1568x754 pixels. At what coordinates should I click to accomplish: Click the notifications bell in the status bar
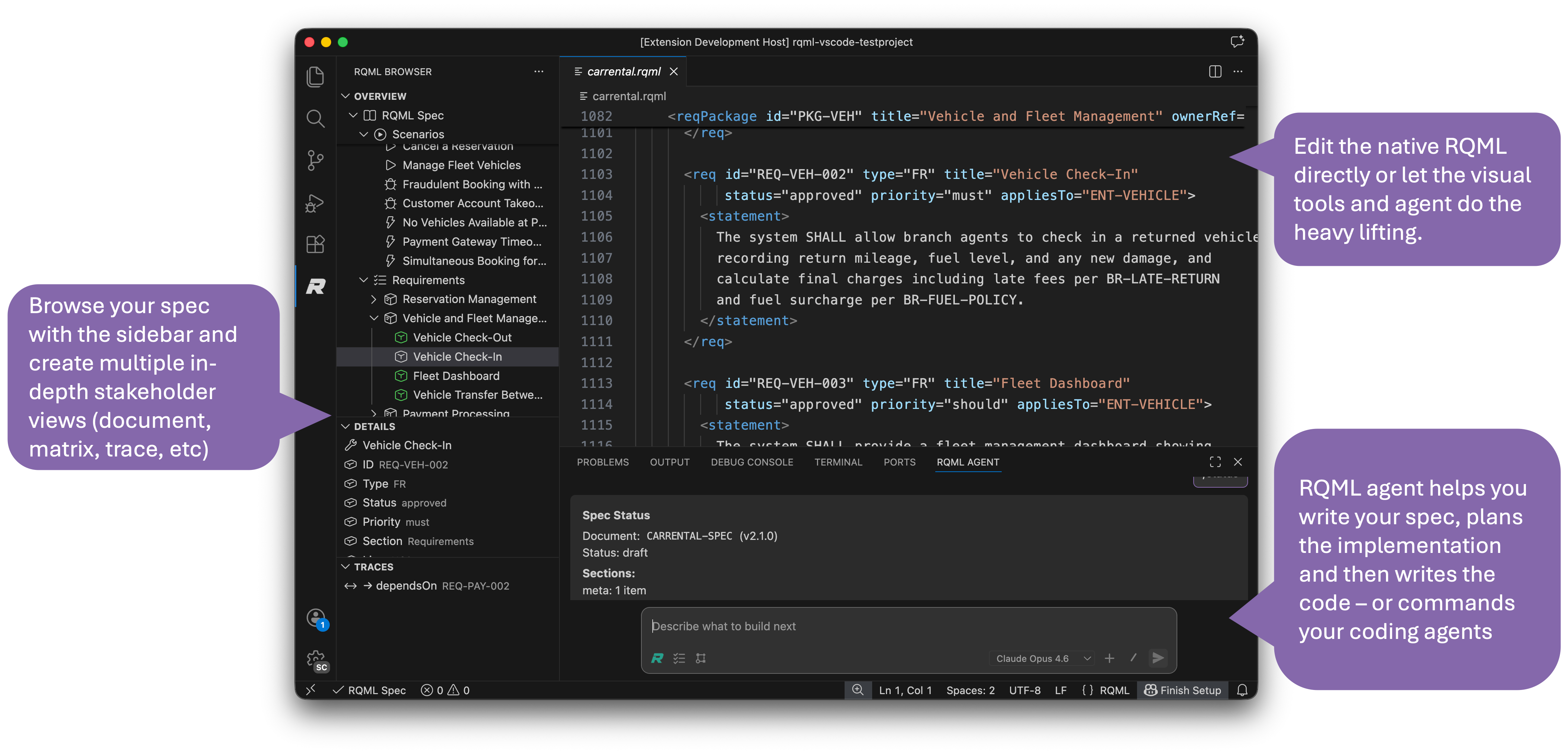click(x=1242, y=690)
